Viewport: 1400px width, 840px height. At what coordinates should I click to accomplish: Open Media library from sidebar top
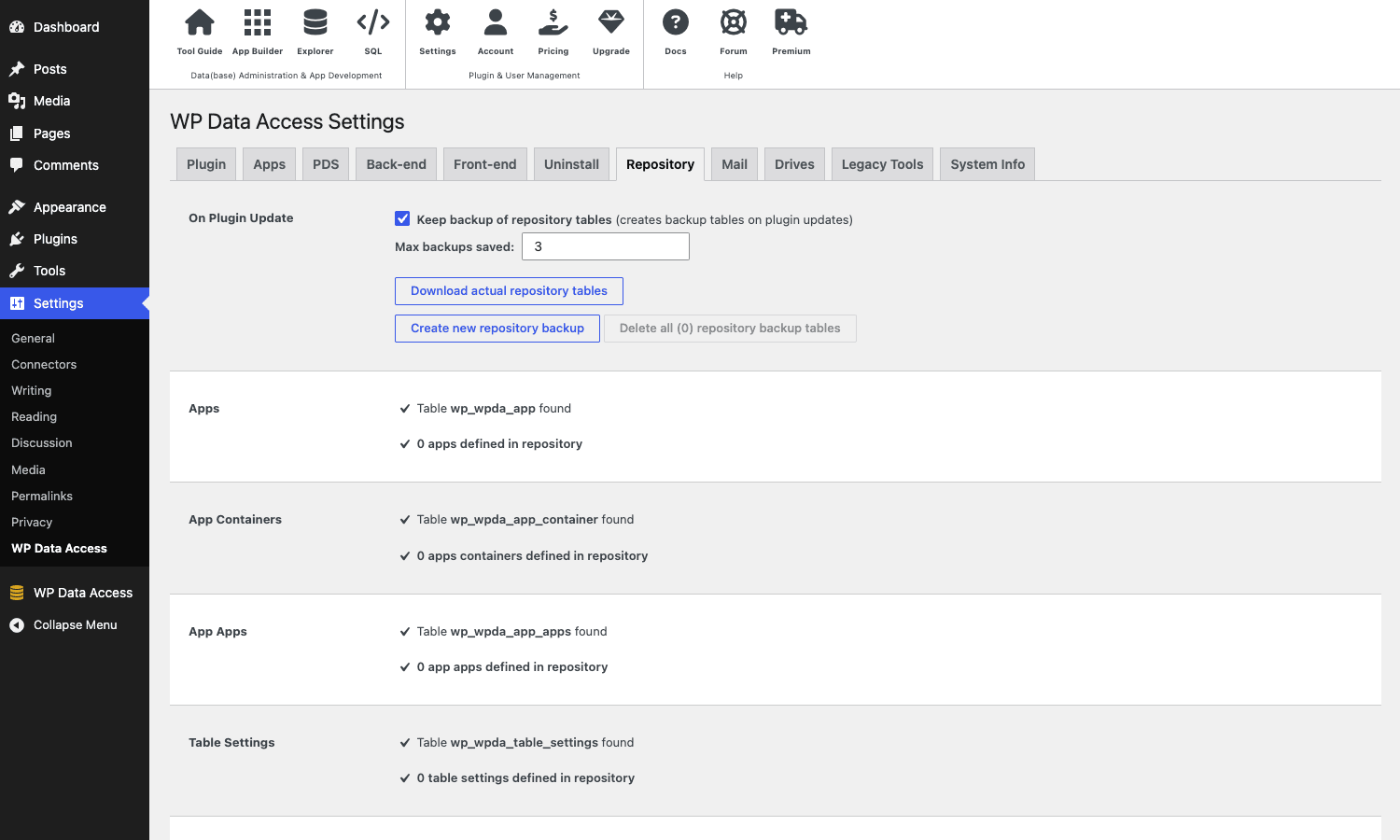click(75, 101)
